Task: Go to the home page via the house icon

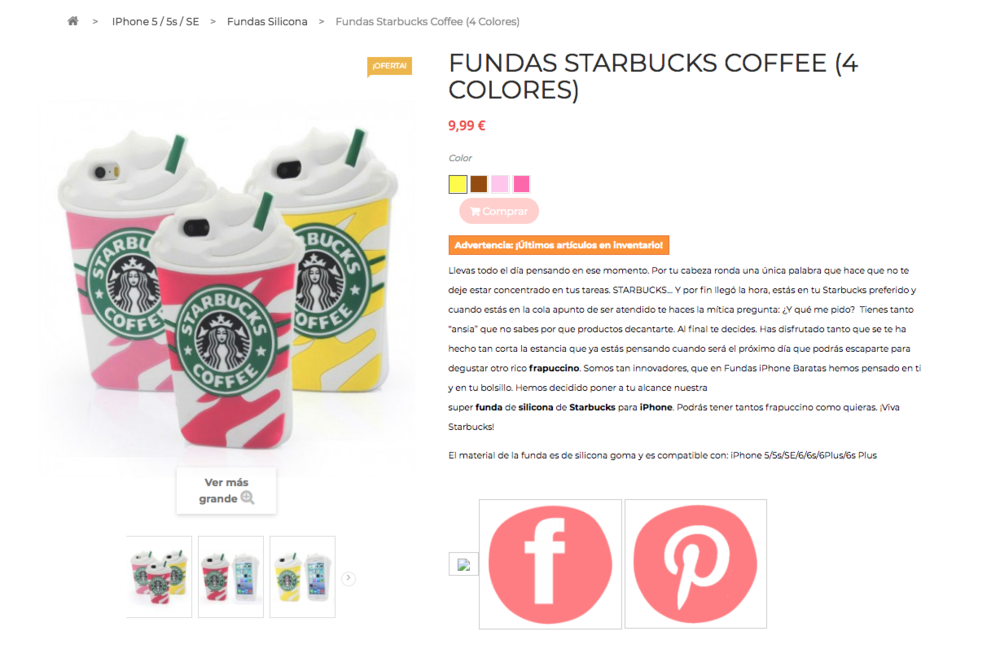Action: tap(73, 21)
